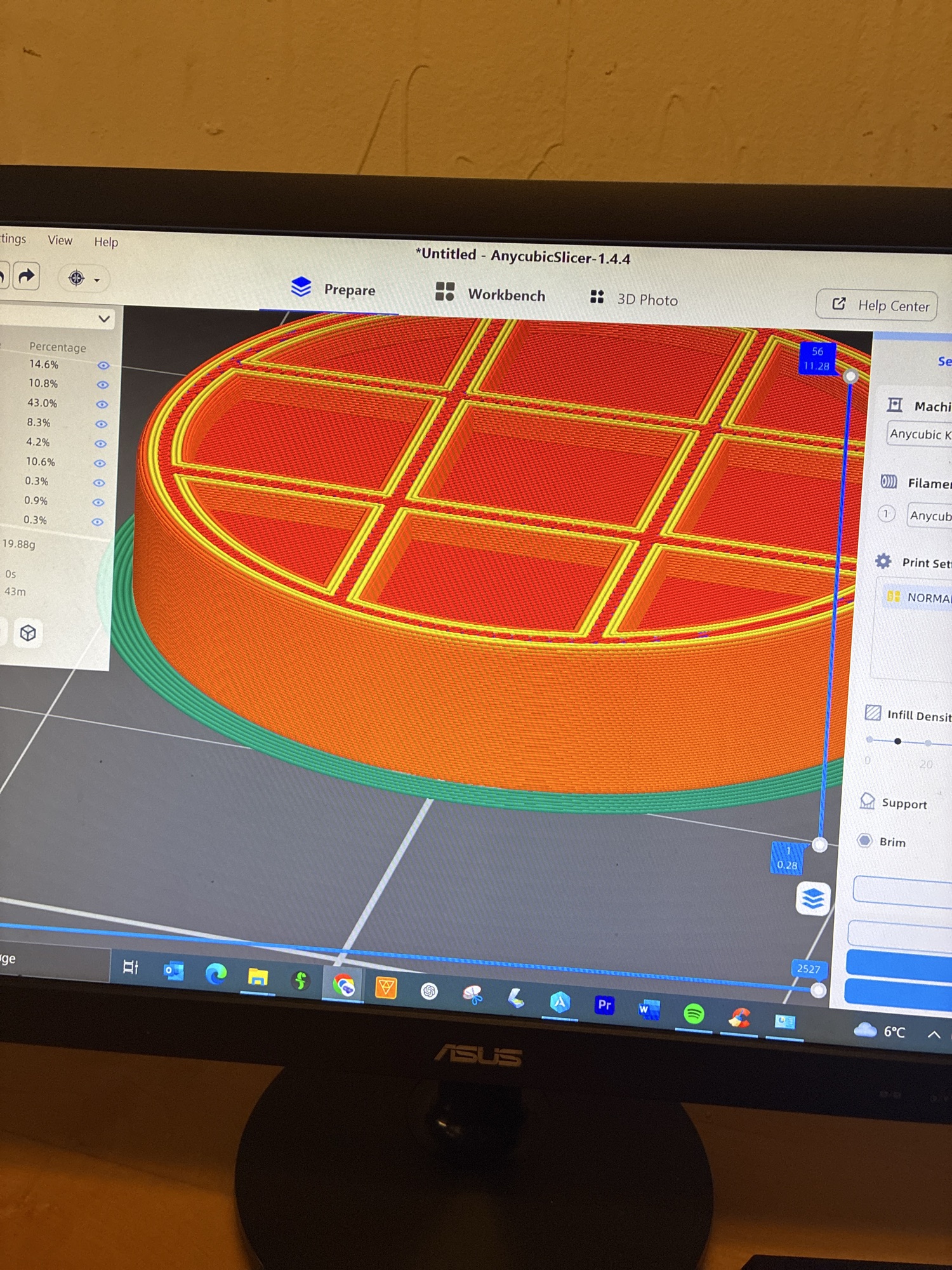
Task: Switch to the Workbench tab
Action: pyautogui.click(x=491, y=295)
